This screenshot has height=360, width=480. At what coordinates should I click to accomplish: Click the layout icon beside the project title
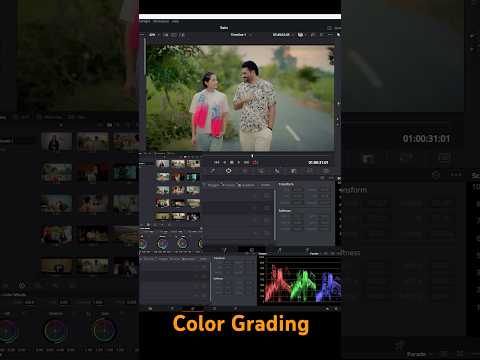329,28
